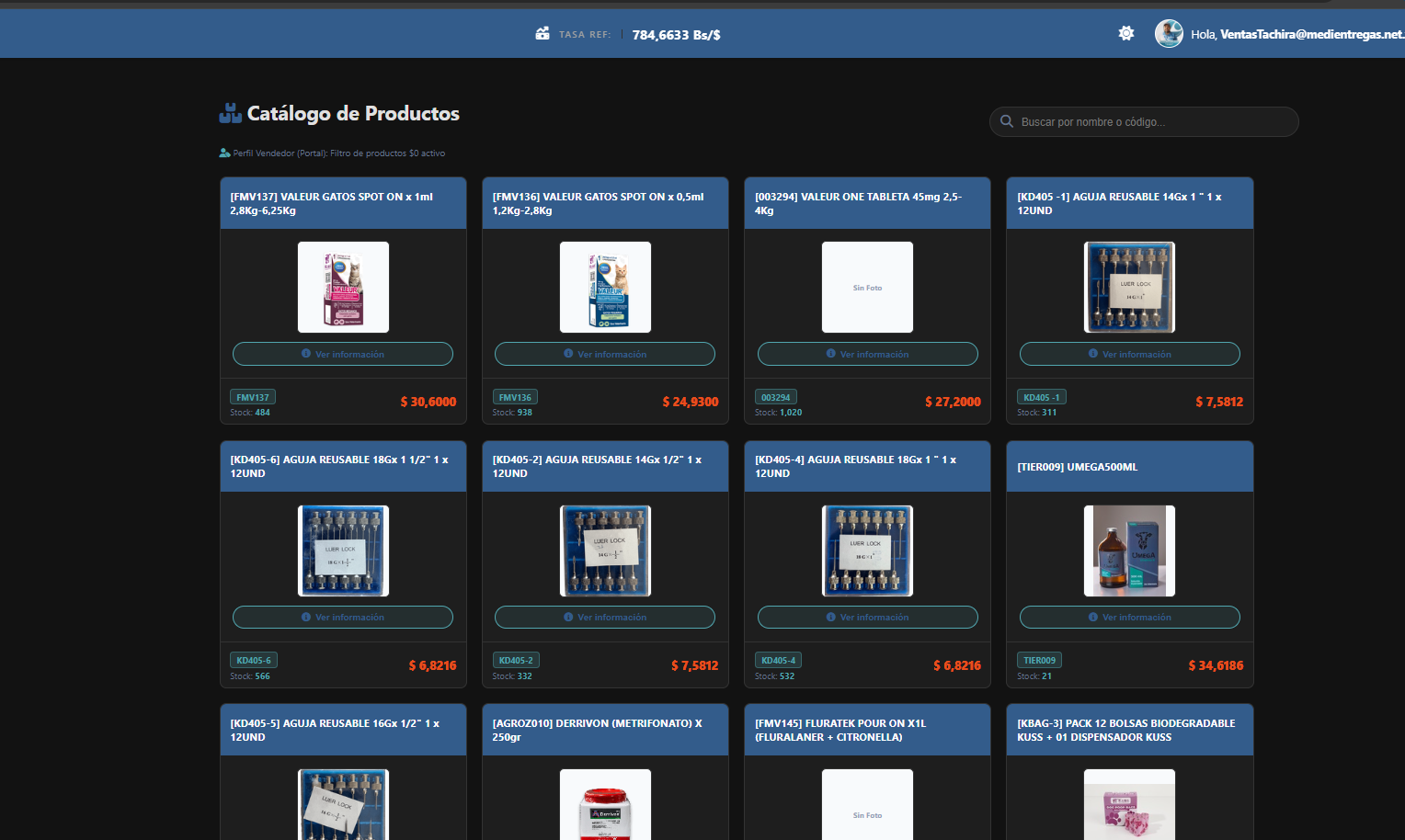Screen dimensions: 1405x840
Task: Click the KUSS biodegradable bags image
Action: tap(1130, 804)
